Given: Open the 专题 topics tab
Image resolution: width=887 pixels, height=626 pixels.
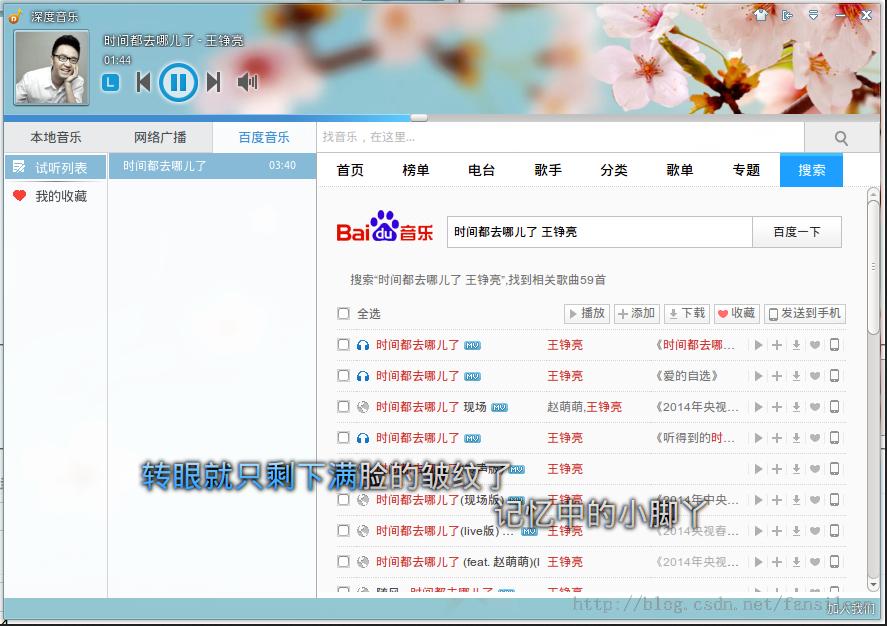Looking at the screenshot, I should tap(746, 170).
